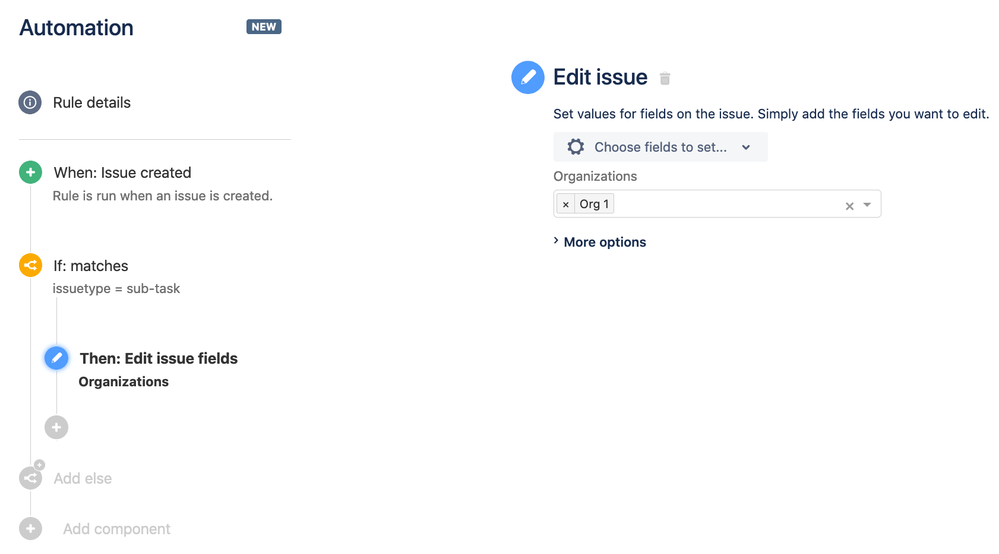Click the green Issue created trigger icon
Image resolution: width=999 pixels, height=554 pixels.
click(x=31, y=172)
